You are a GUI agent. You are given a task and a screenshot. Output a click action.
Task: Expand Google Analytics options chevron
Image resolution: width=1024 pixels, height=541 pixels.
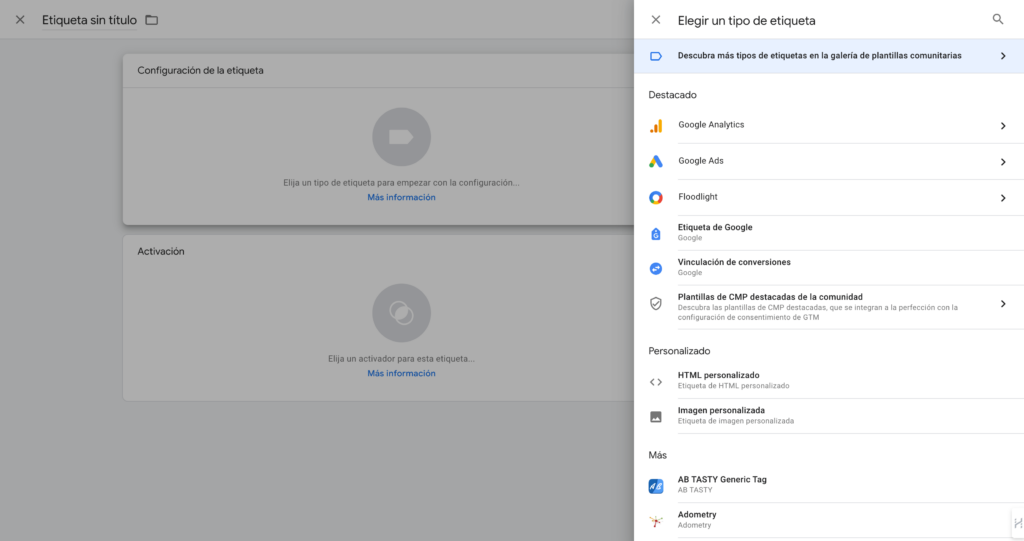pos(1003,125)
